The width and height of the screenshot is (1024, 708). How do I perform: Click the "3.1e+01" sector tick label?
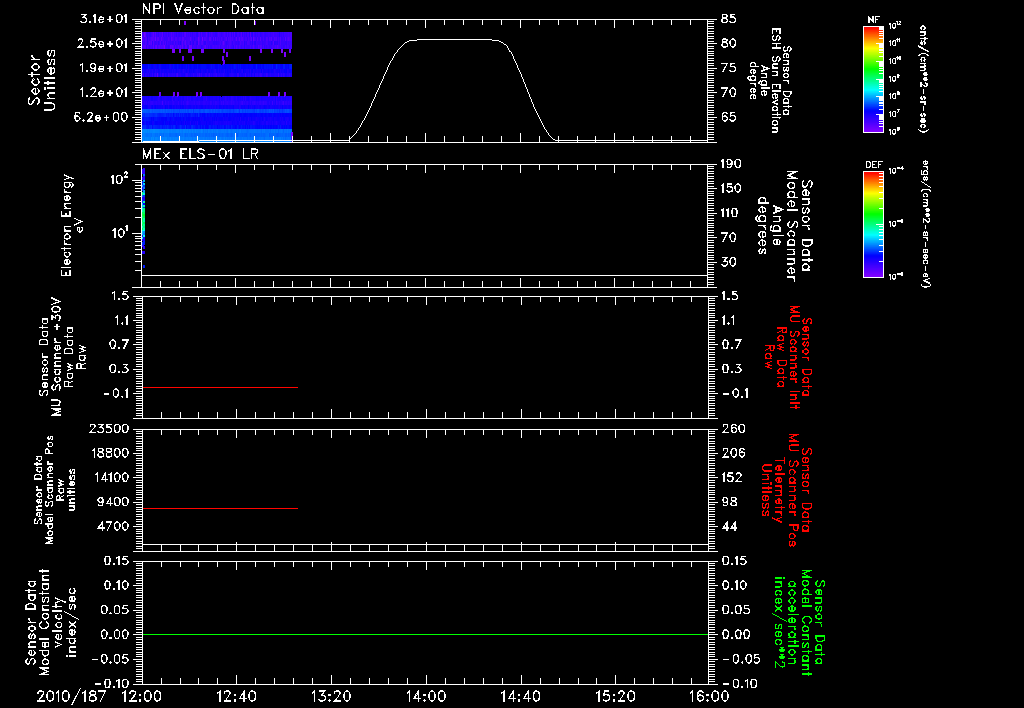coord(104,19)
